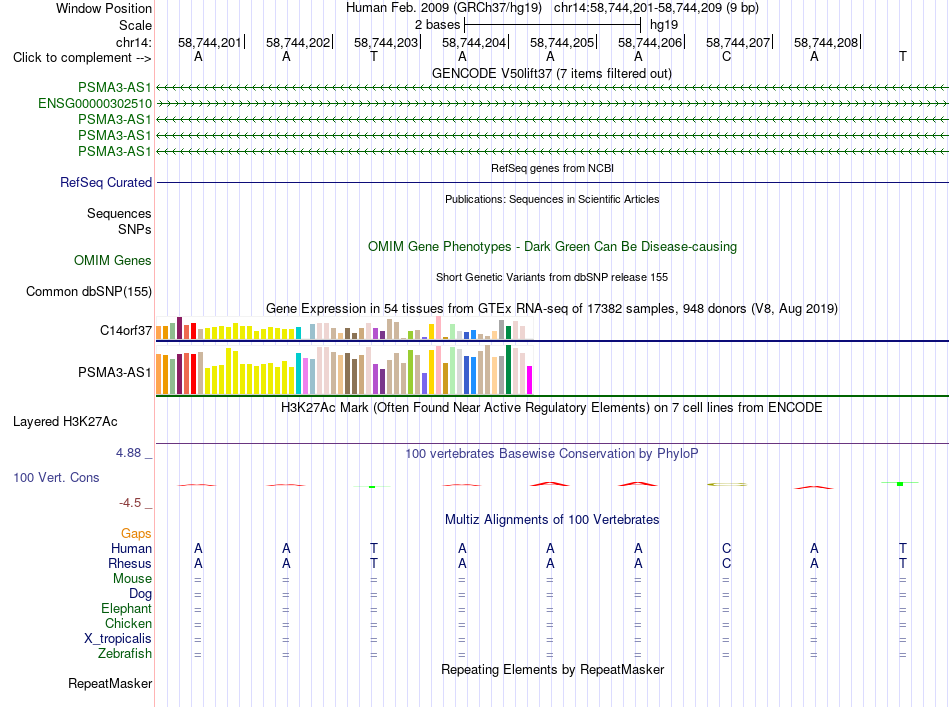
Task: Click the 58,744,201 ruler coordinate
Action: pos(210,42)
